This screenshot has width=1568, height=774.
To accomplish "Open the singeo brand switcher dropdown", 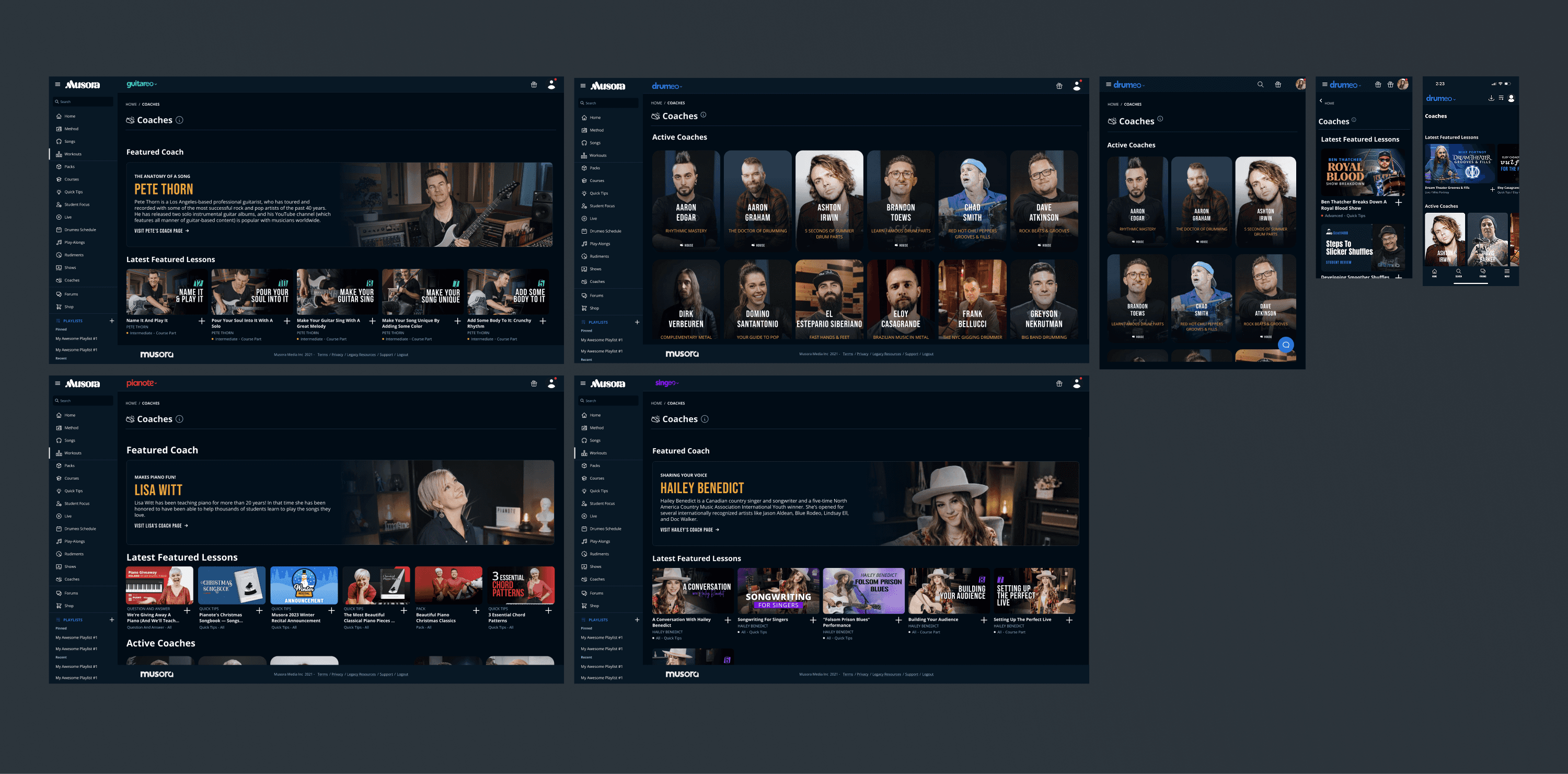I will coord(666,383).
